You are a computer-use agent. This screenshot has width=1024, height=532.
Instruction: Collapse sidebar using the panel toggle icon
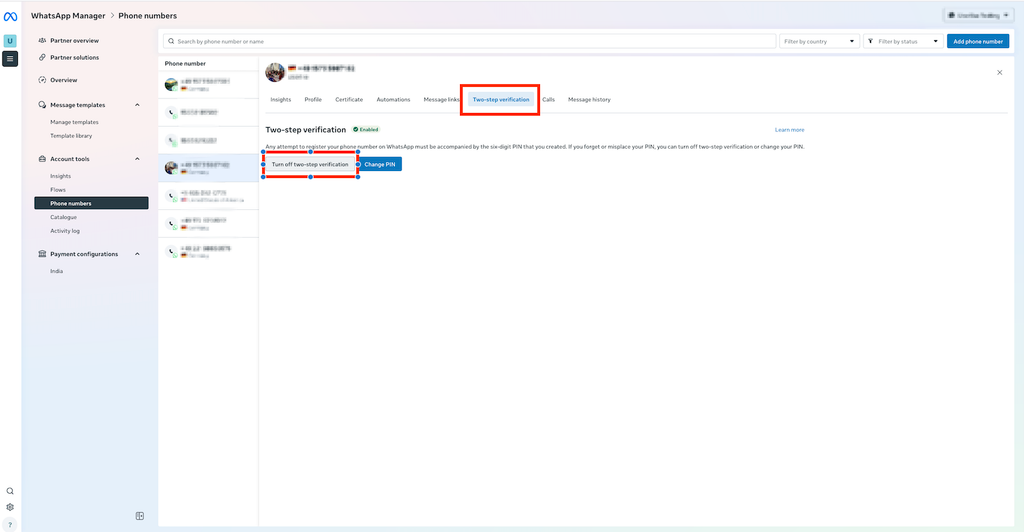pos(140,516)
